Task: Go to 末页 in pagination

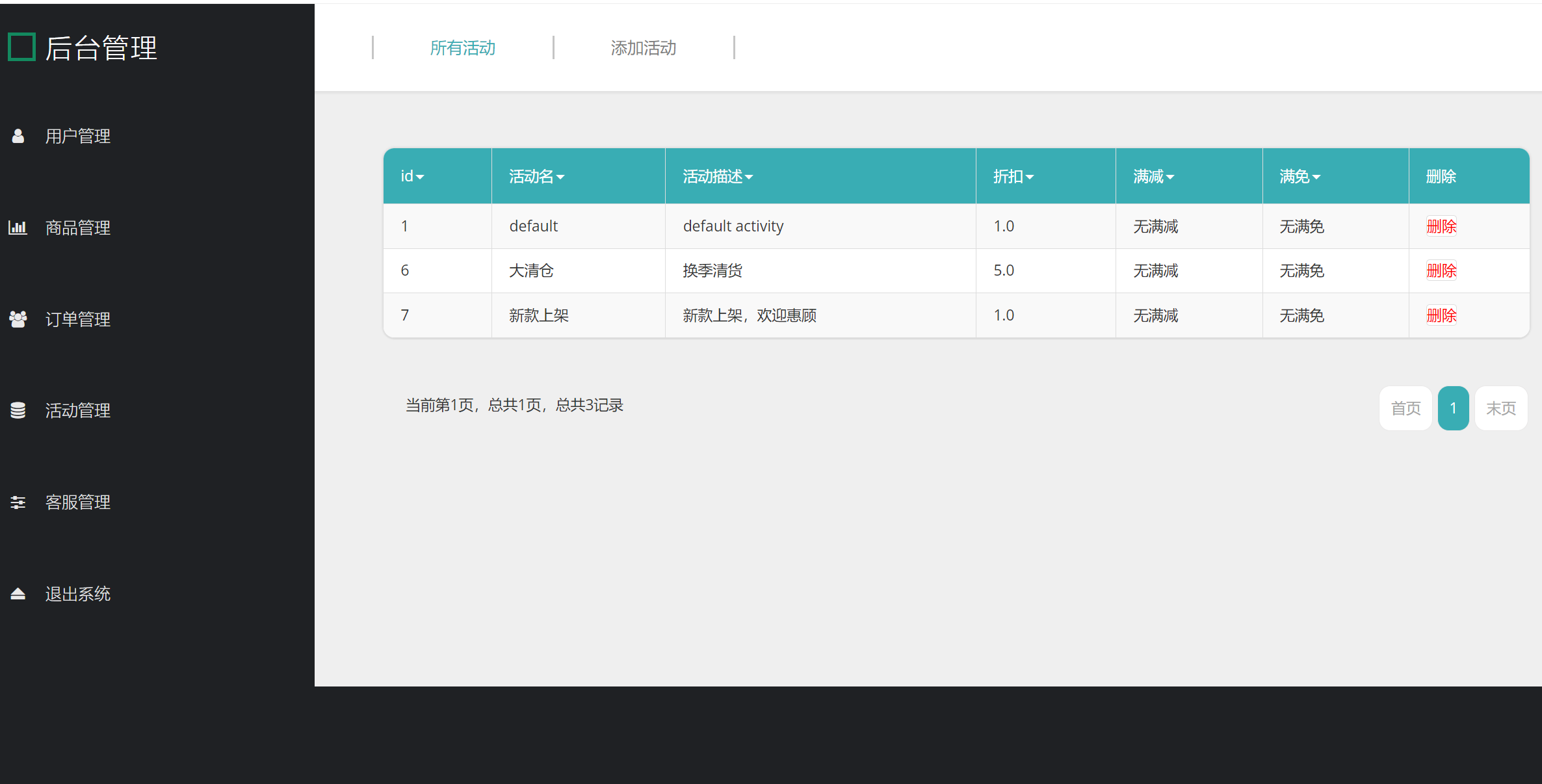Action: [1501, 408]
